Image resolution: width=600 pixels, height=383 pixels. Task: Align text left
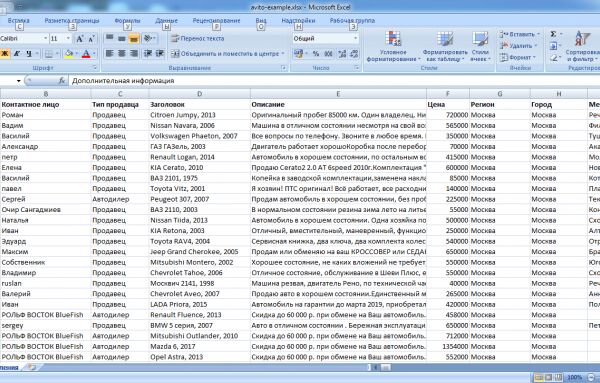point(109,54)
